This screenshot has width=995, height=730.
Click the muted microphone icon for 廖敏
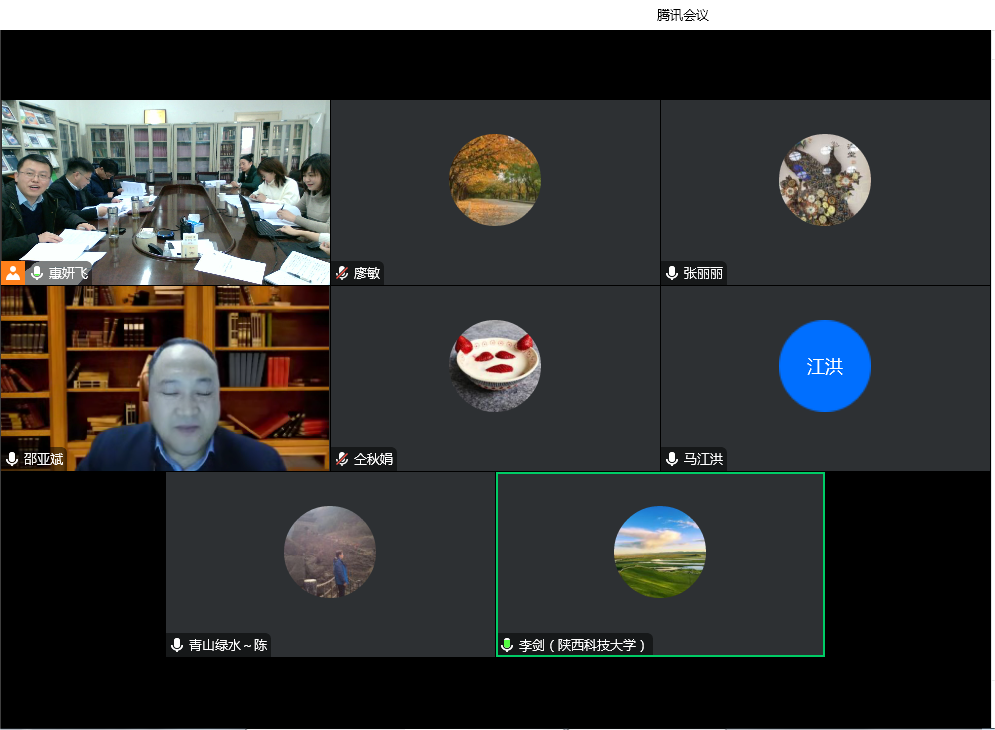[x=342, y=273]
